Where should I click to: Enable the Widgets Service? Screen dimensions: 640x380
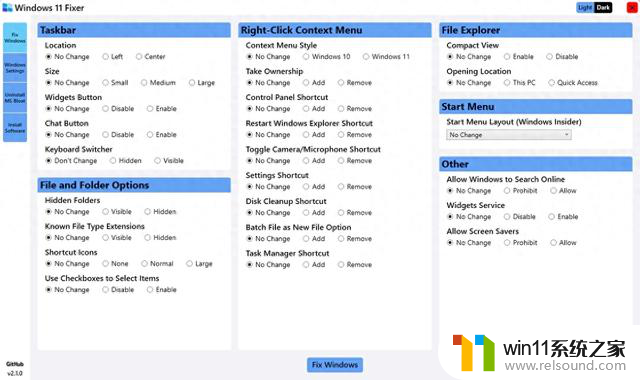click(x=563, y=216)
